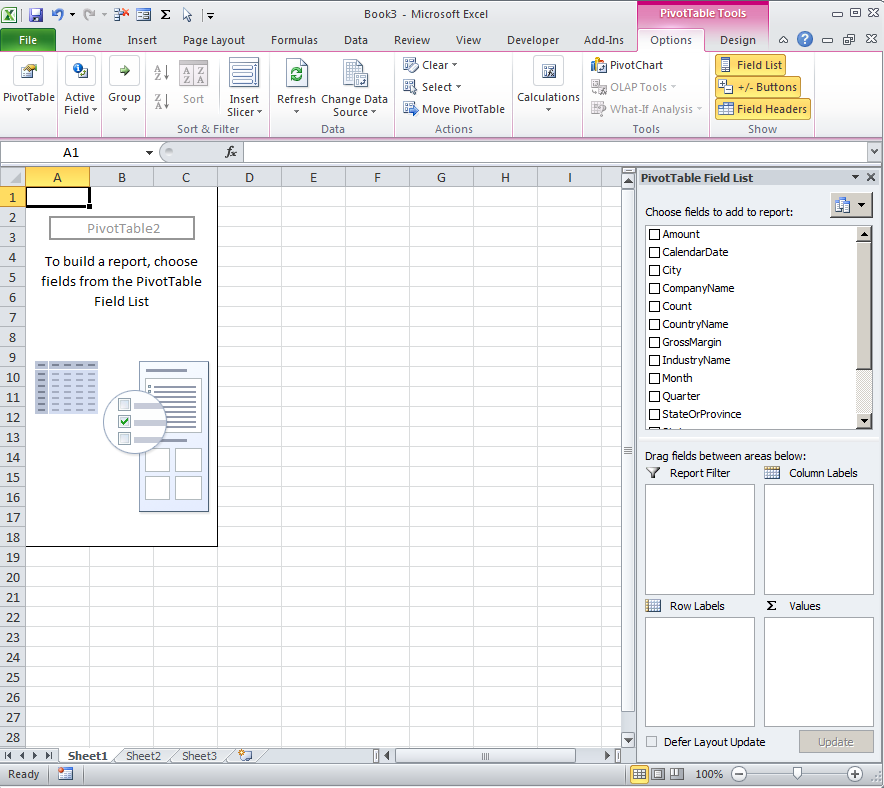Check the IndustryName field checkbox
This screenshot has height=788, width=884.
coord(655,361)
